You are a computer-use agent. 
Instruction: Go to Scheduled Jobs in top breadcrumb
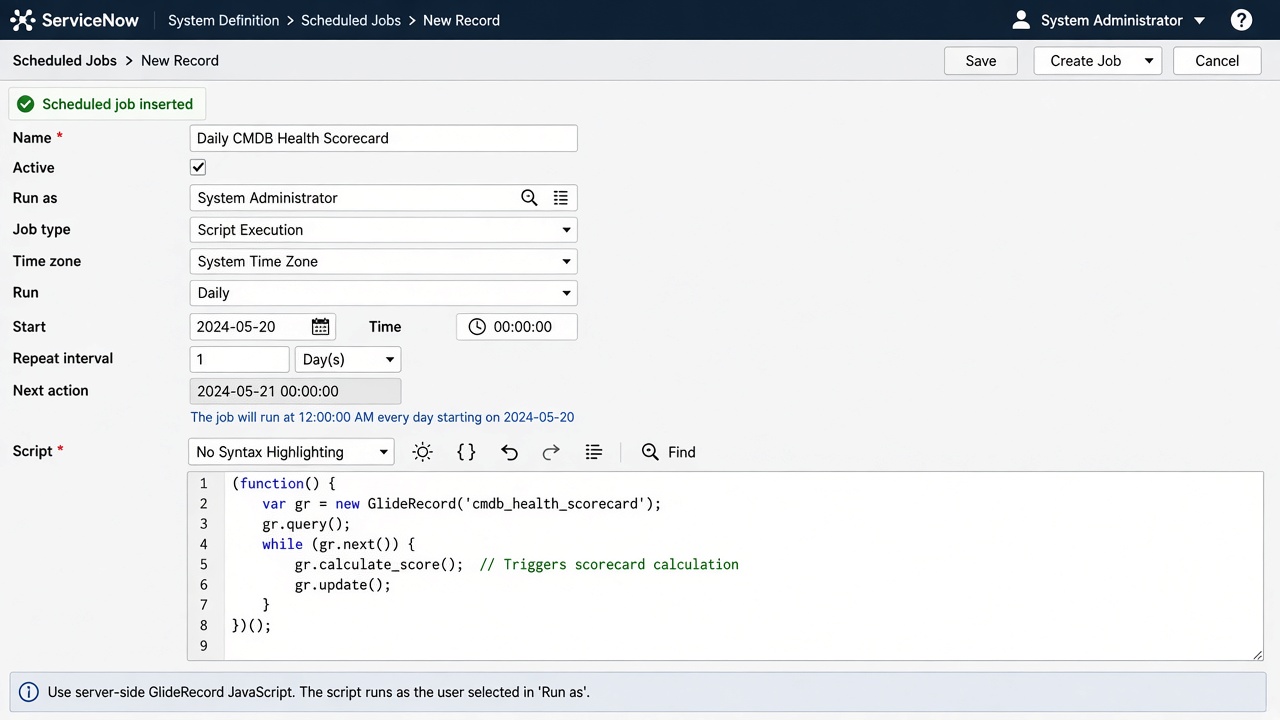pos(351,20)
